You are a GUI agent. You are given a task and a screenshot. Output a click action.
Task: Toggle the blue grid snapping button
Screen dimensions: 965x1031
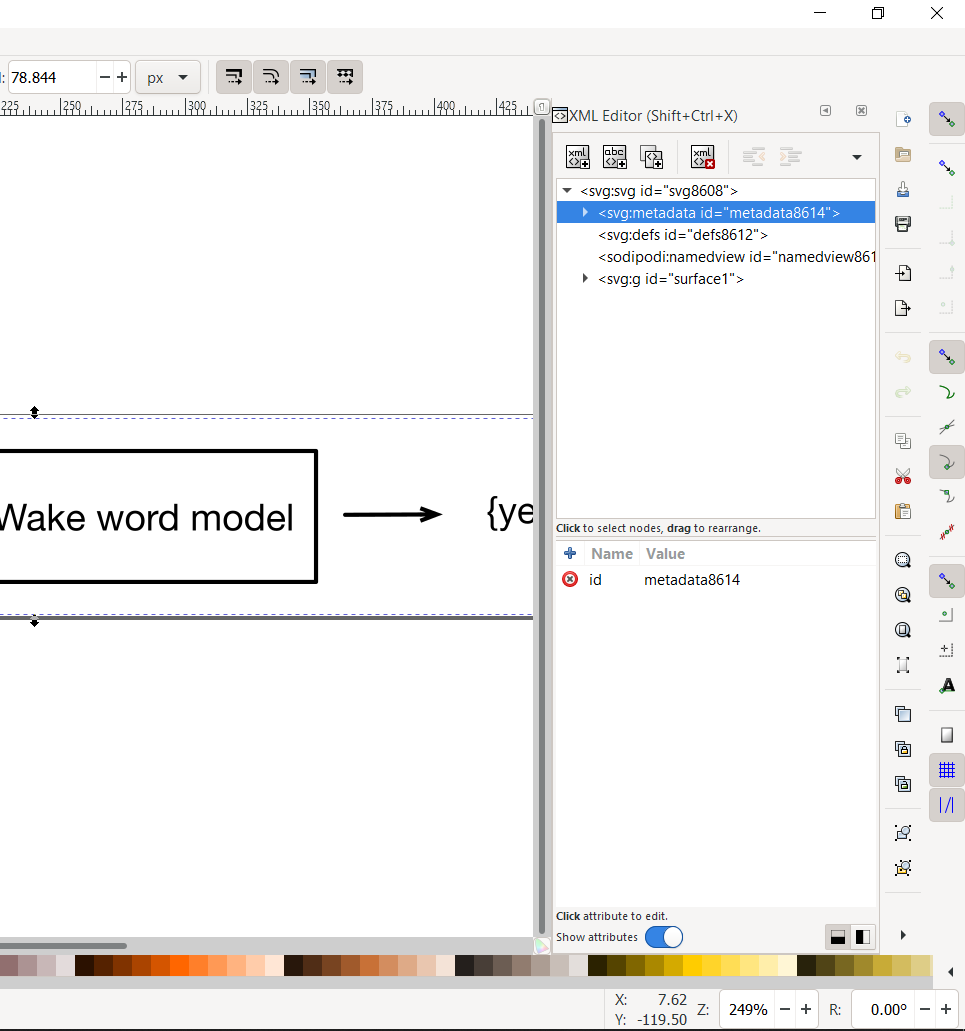pyautogui.click(x=947, y=770)
